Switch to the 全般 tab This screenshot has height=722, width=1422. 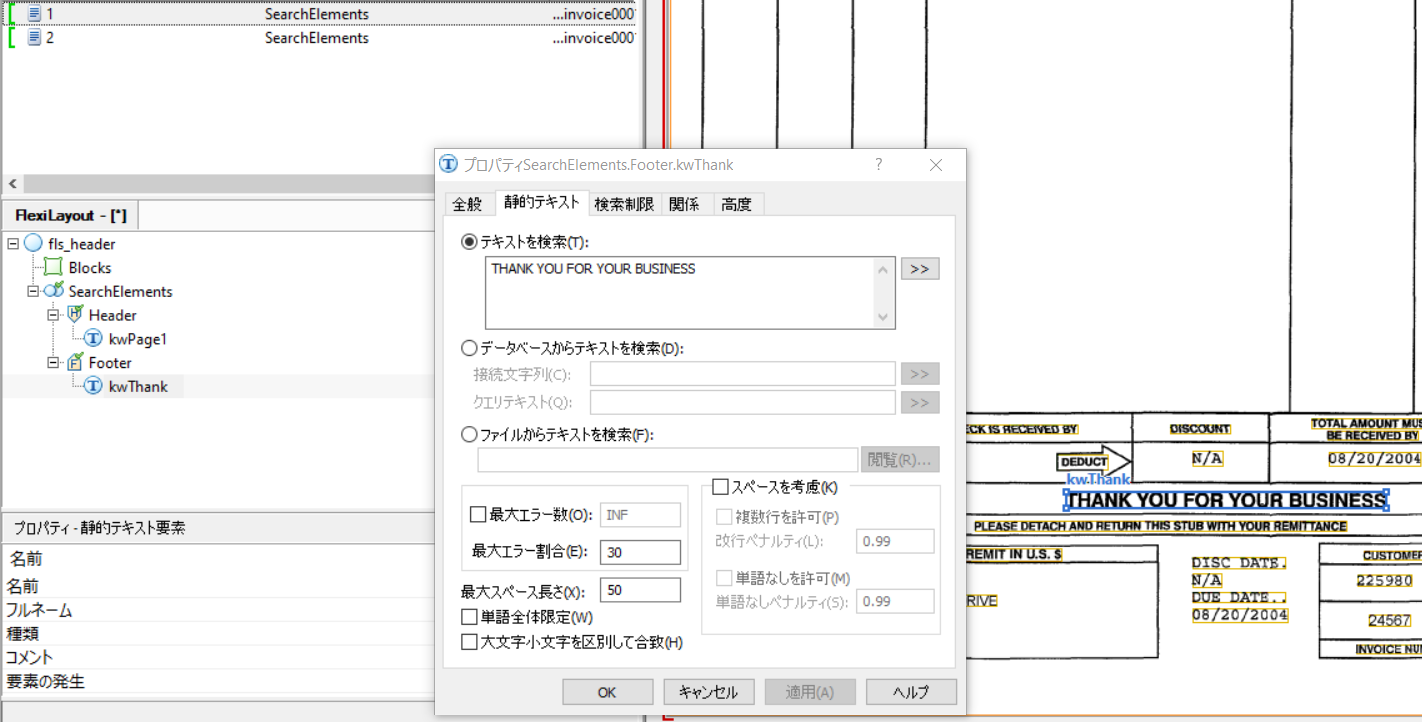[x=467, y=204]
